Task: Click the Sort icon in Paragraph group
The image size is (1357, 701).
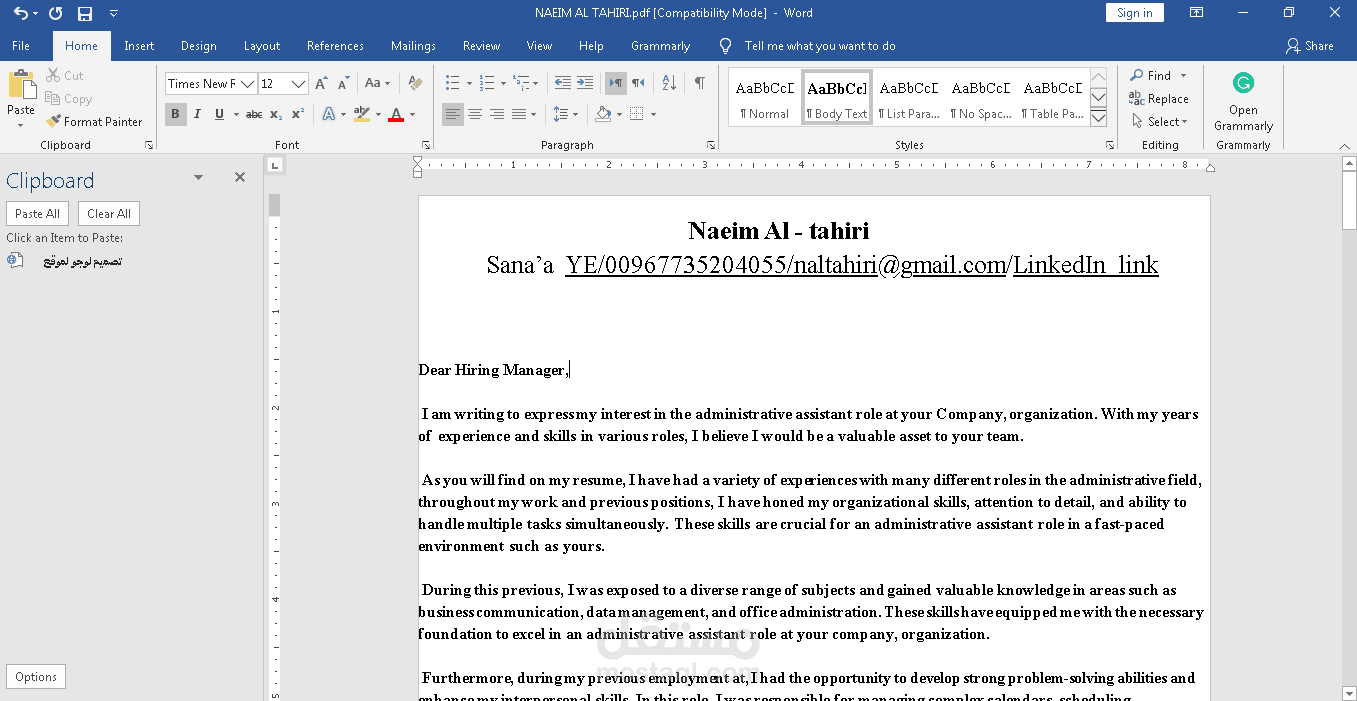Action: tap(668, 83)
